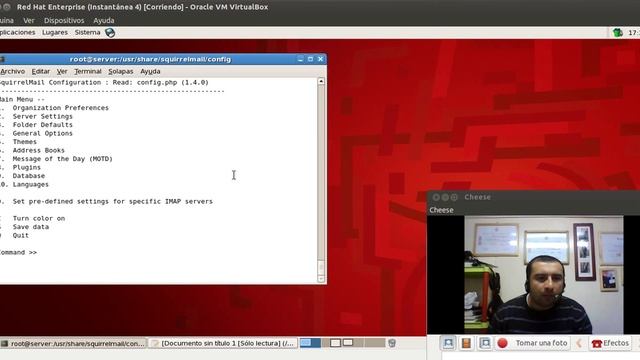Click 'Server Settings' text in terminal
This screenshot has height=360, width=640.
pos(42,116)
